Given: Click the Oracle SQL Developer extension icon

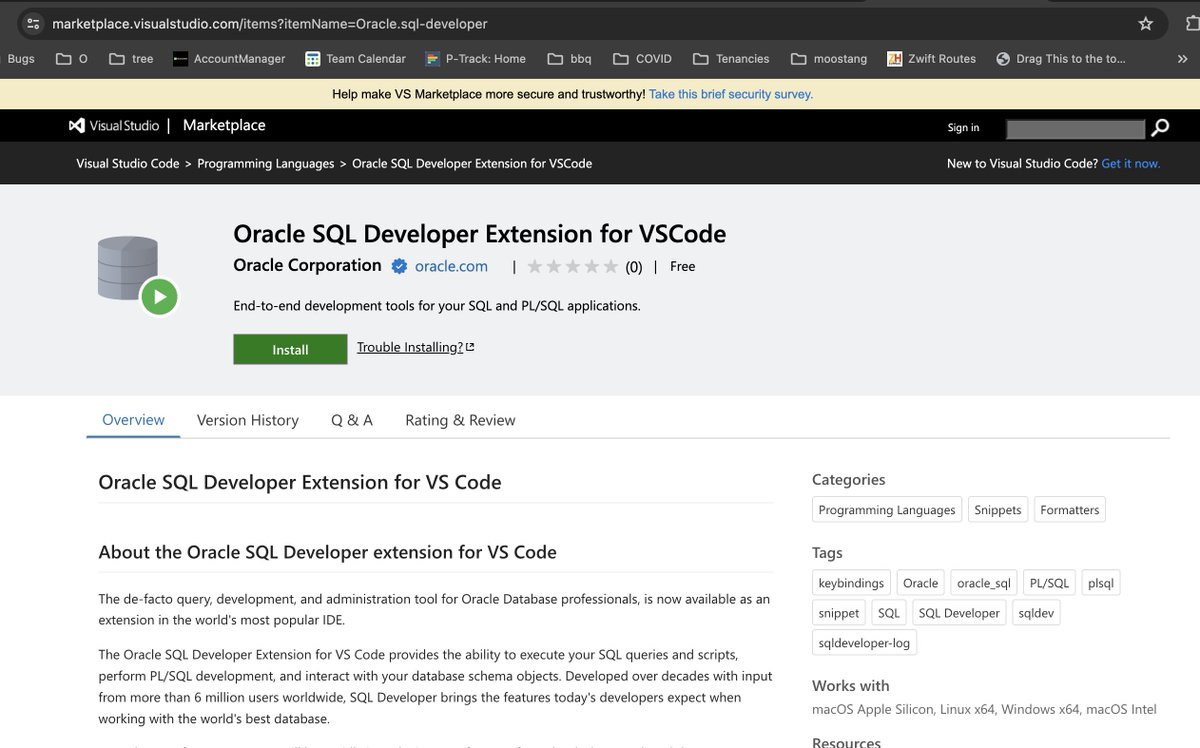Looking at the screenshot, I should [x=138, y=275].
